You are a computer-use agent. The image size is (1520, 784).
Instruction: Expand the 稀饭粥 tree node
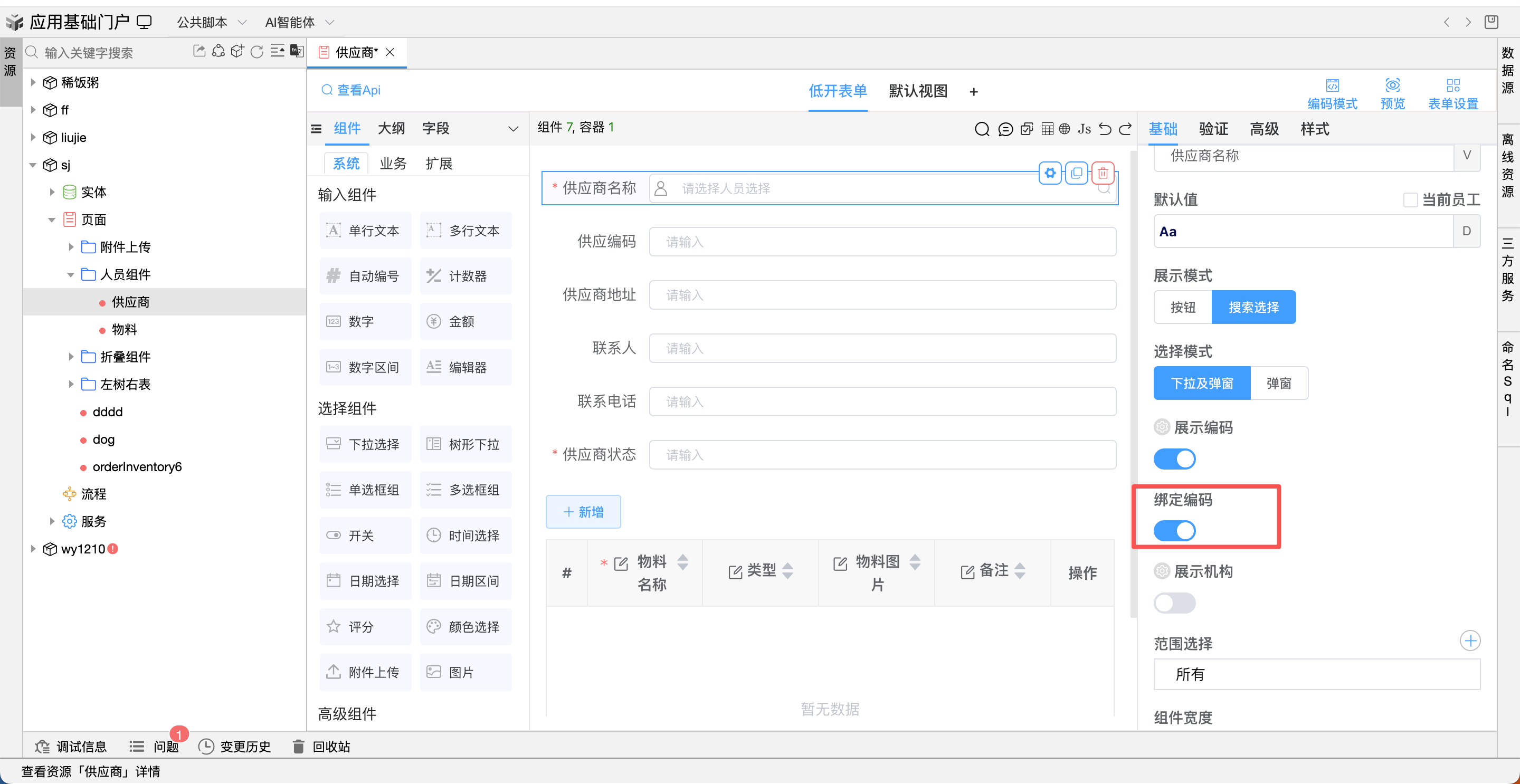(33, 83)
